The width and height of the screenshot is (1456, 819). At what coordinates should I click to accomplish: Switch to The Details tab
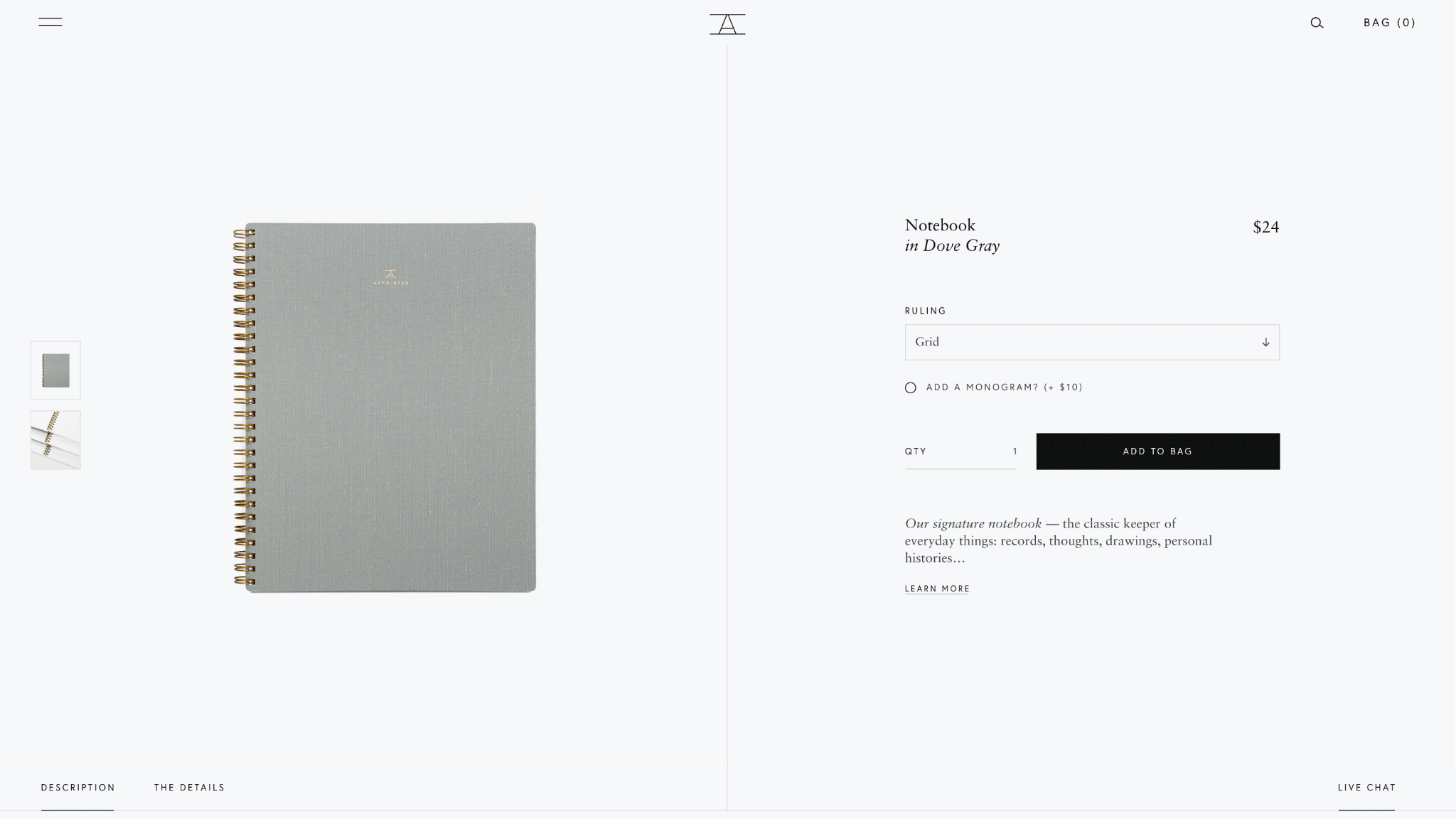(x=189, y=788)
